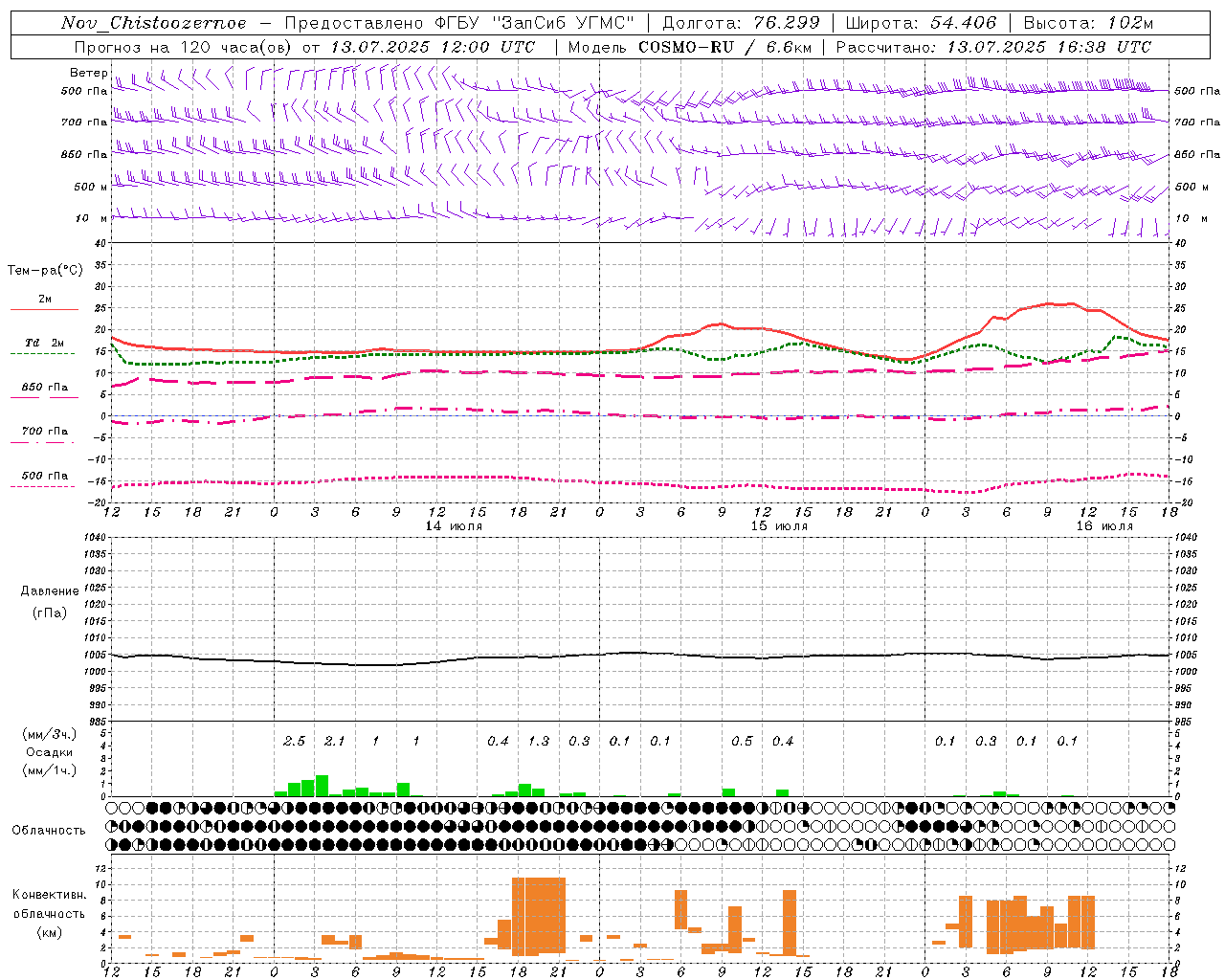Click the Td 2м dew point legend entry
Image resolution: width=1225 pixels, height=980 pixels.
45,343
